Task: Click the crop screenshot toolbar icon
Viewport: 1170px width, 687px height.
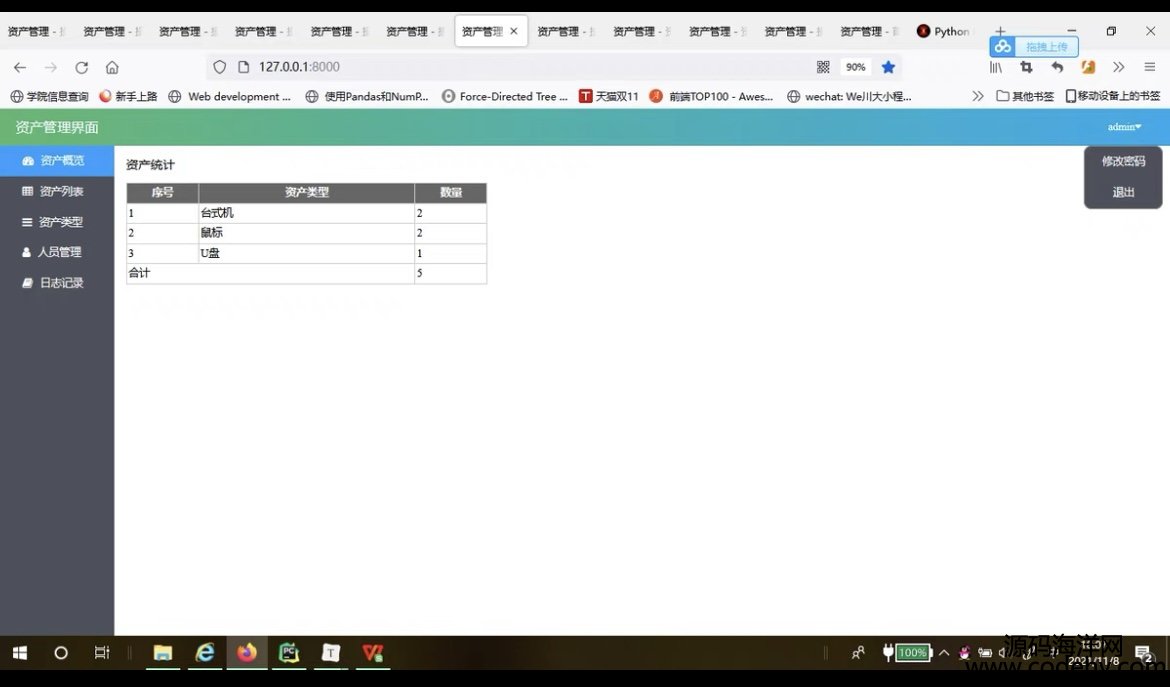Action: coord(1027,67)
